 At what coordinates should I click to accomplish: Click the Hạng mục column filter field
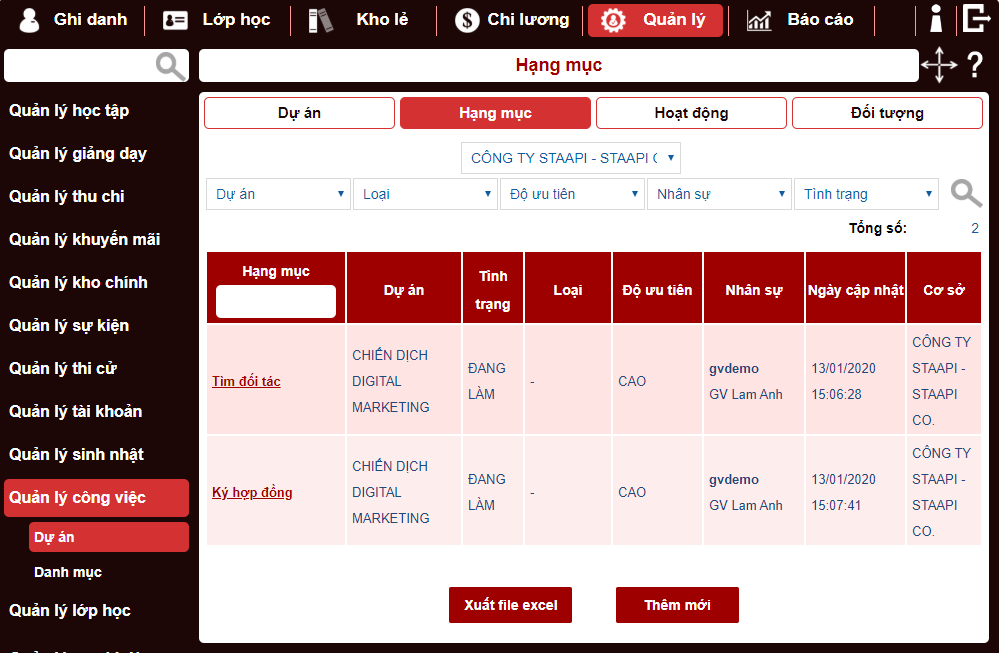point(276,301)
